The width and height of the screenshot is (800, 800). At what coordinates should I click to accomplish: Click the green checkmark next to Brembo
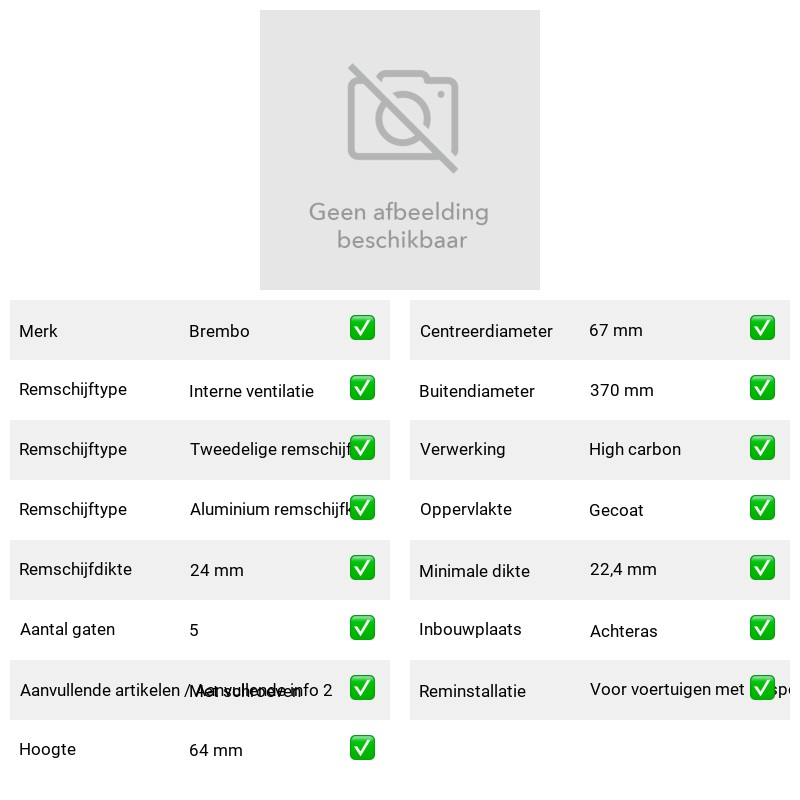click(x=362, y=328)
